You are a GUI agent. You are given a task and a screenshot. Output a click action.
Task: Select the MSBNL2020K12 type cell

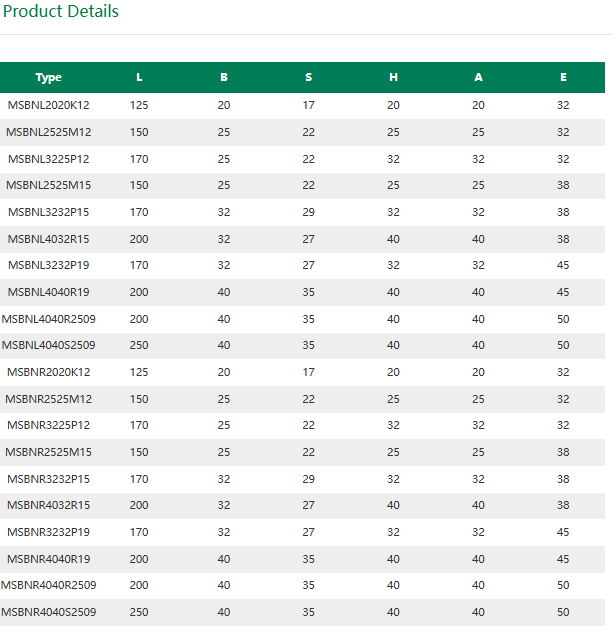49,105
